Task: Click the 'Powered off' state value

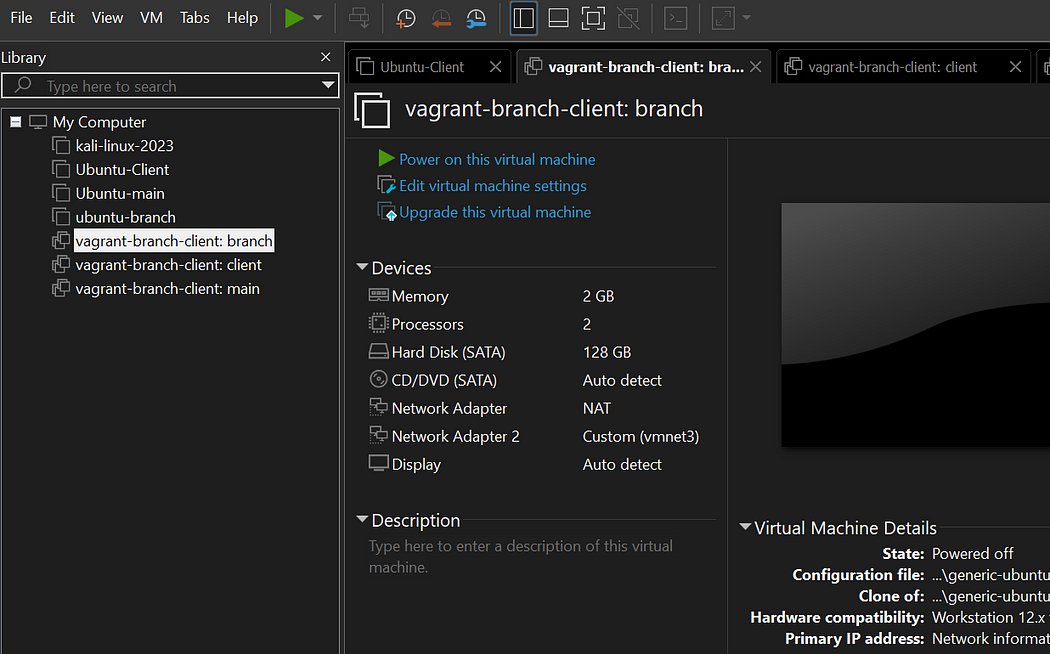Action: pyautogui.click(x=972, y=554)
